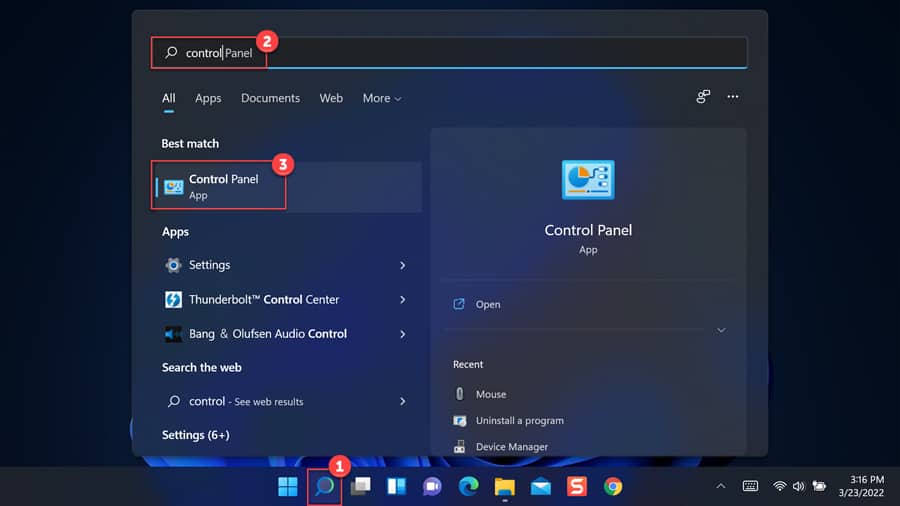Click the Uninstall a program icon
The width and height of the screenshot is (900, 506).
459,421
